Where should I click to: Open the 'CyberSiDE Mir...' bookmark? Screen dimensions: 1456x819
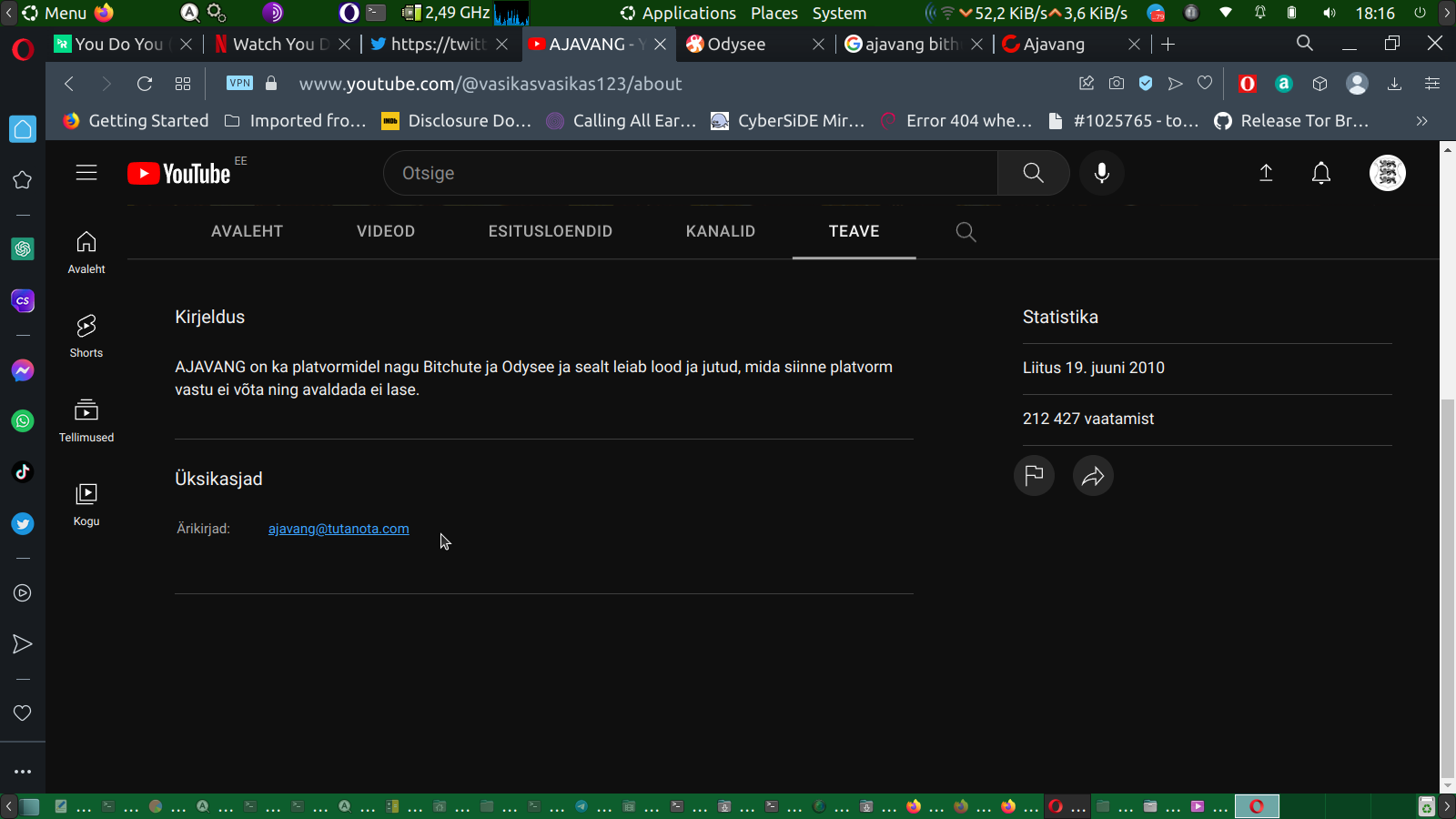(788, 121)
